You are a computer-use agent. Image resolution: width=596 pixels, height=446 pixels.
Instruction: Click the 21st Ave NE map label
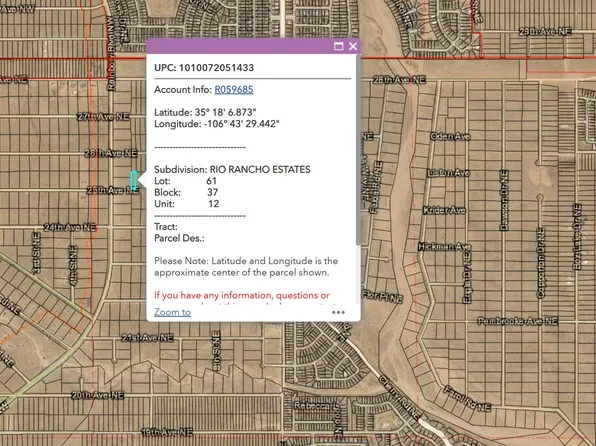(147, 338)
